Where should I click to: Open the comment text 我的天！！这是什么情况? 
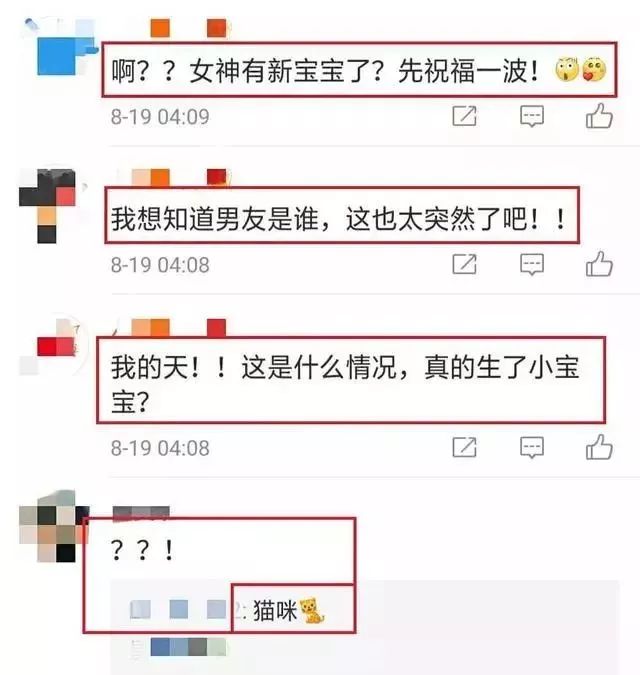[345, 384]
